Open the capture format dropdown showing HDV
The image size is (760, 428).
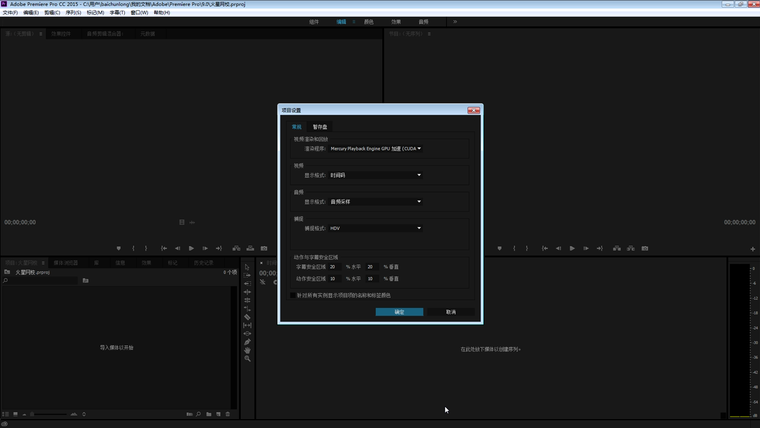(375, 228)
